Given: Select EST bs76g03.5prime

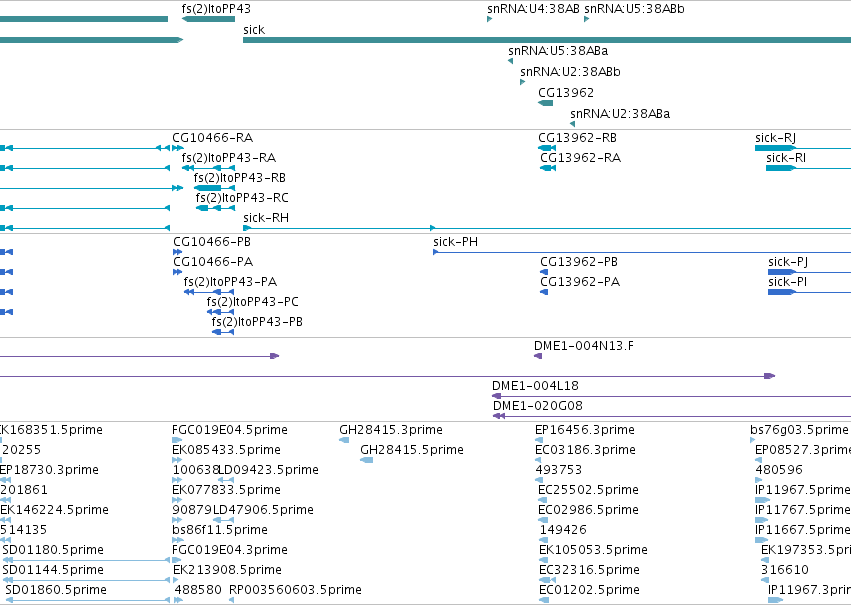Looking at the screenshot, I should [799, 430].
